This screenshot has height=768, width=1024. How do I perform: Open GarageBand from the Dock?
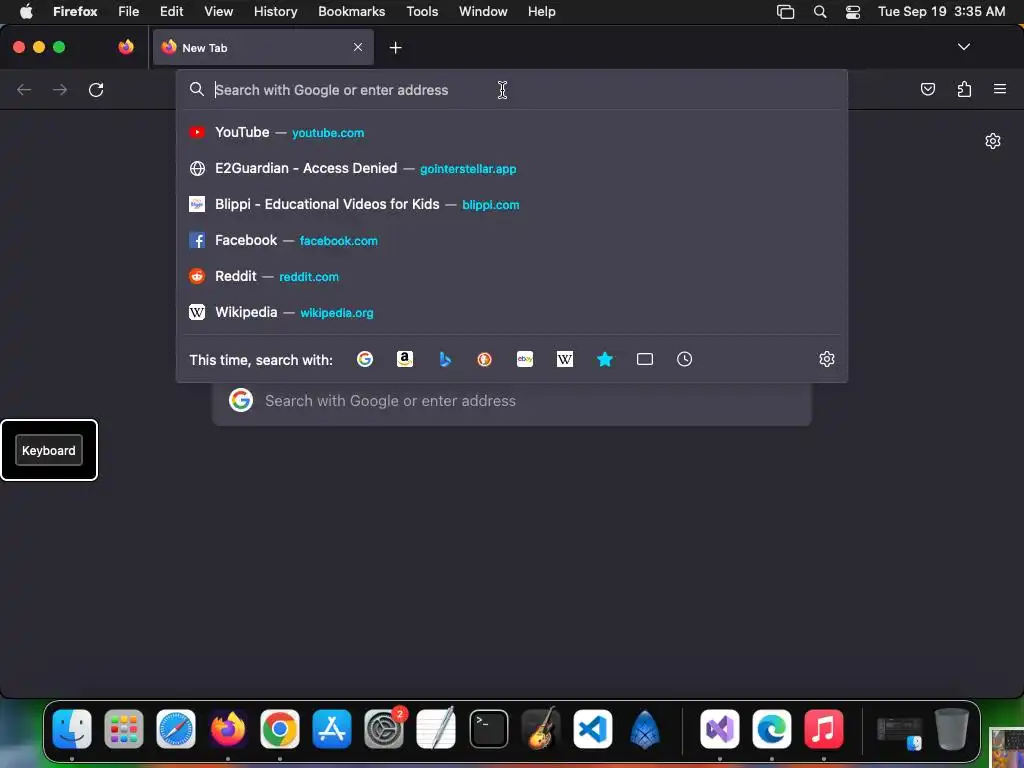click(541, 728)
